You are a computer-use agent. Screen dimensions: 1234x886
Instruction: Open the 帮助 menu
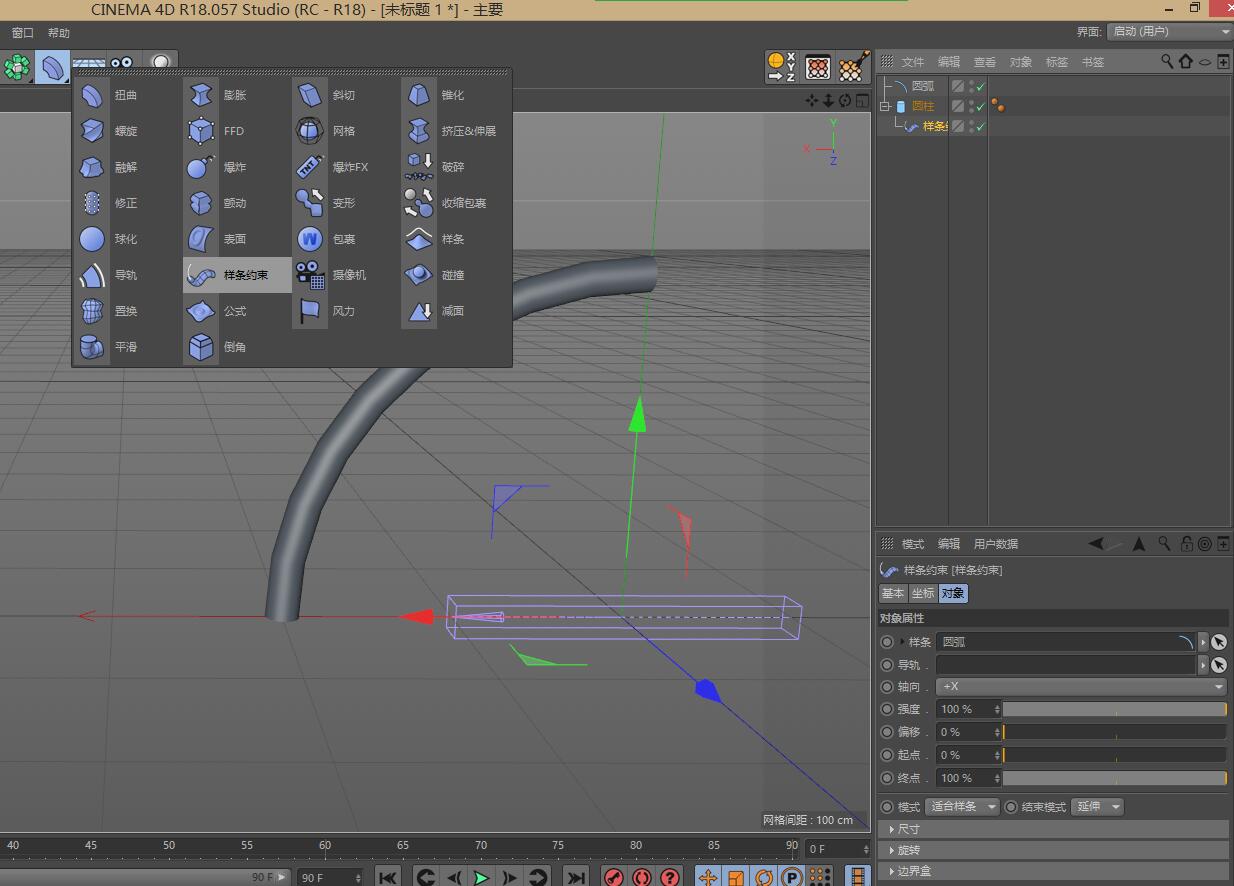[x=59, y=33]
